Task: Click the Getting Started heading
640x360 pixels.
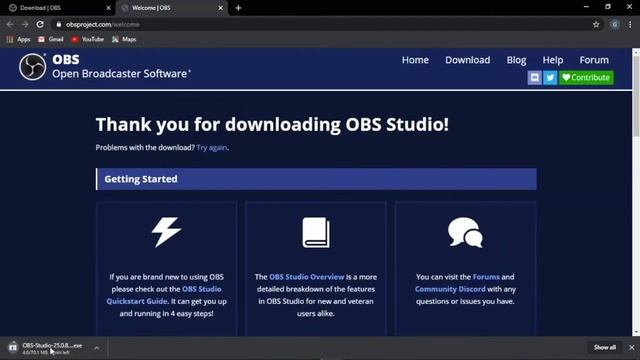Action: tap(141, 179)
